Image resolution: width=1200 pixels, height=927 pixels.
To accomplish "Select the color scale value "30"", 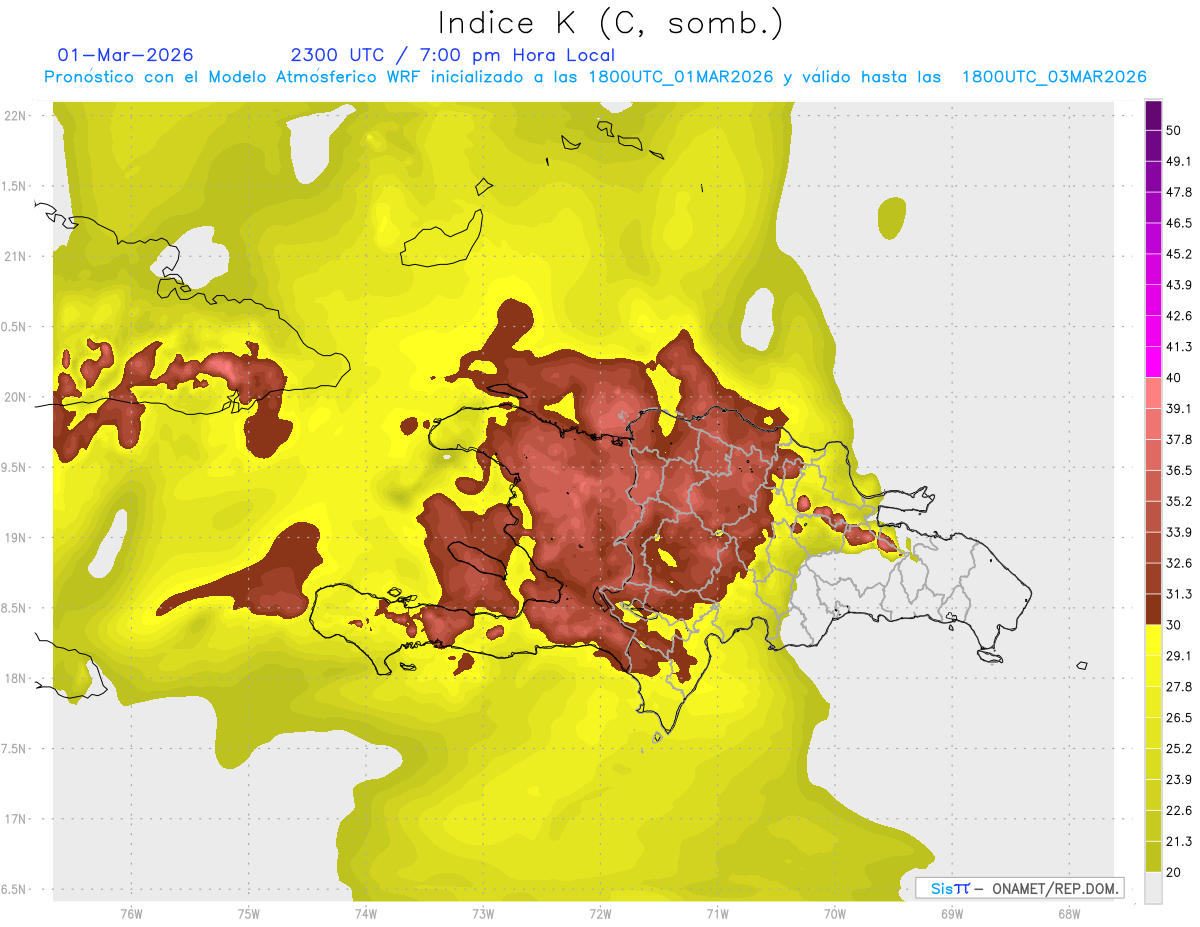I will tap(1175, 625).
